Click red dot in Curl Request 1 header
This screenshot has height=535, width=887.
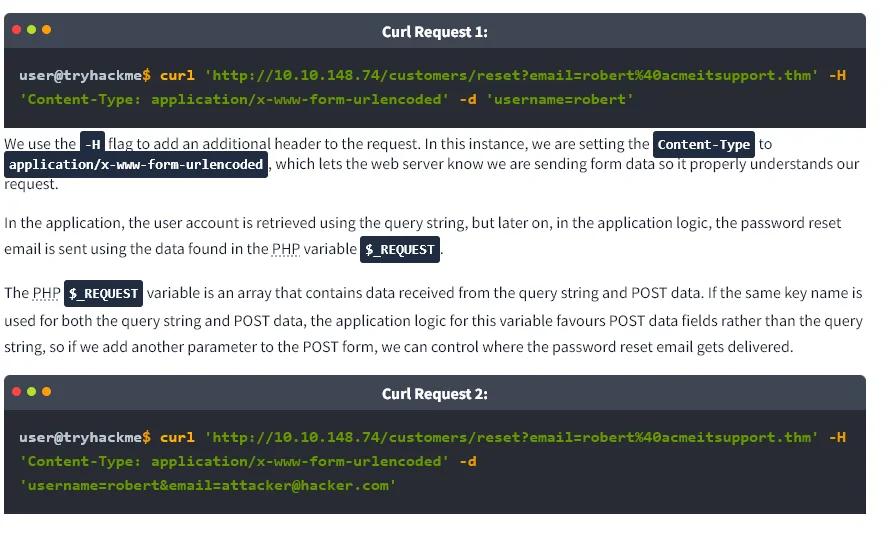click(x=16, y=29)
